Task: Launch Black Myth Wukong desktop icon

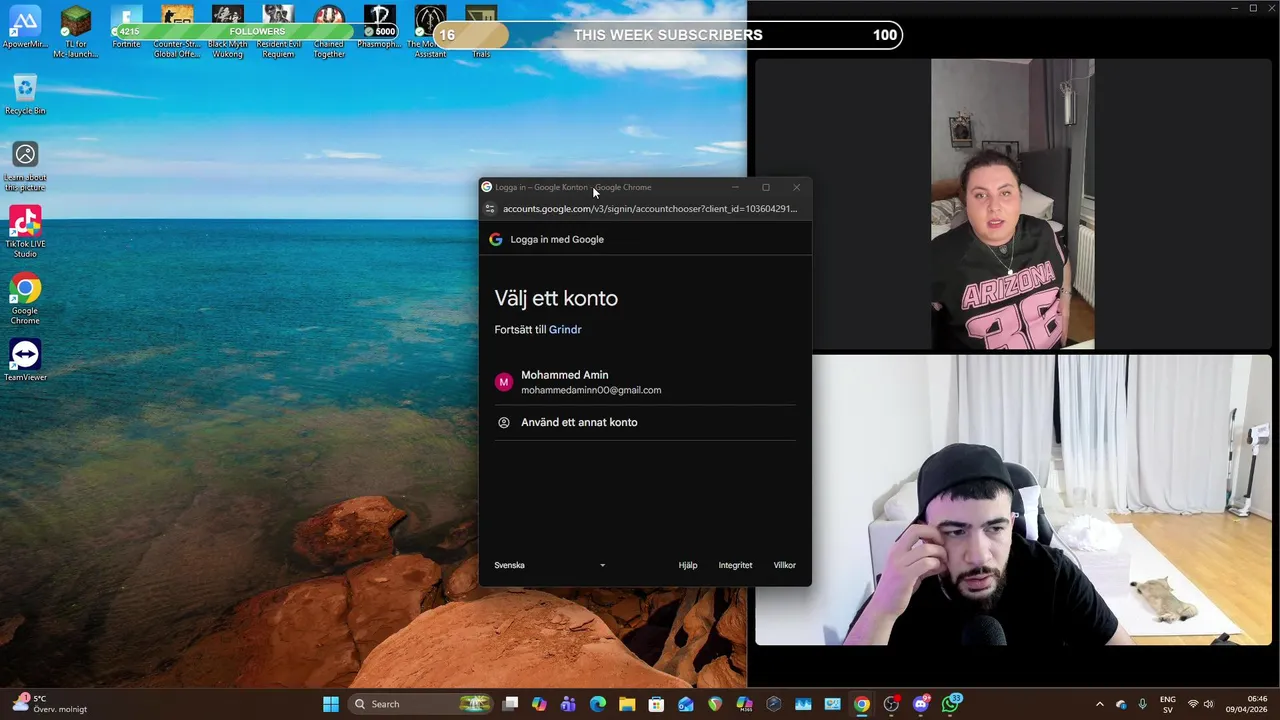Action: pos(227,32)
